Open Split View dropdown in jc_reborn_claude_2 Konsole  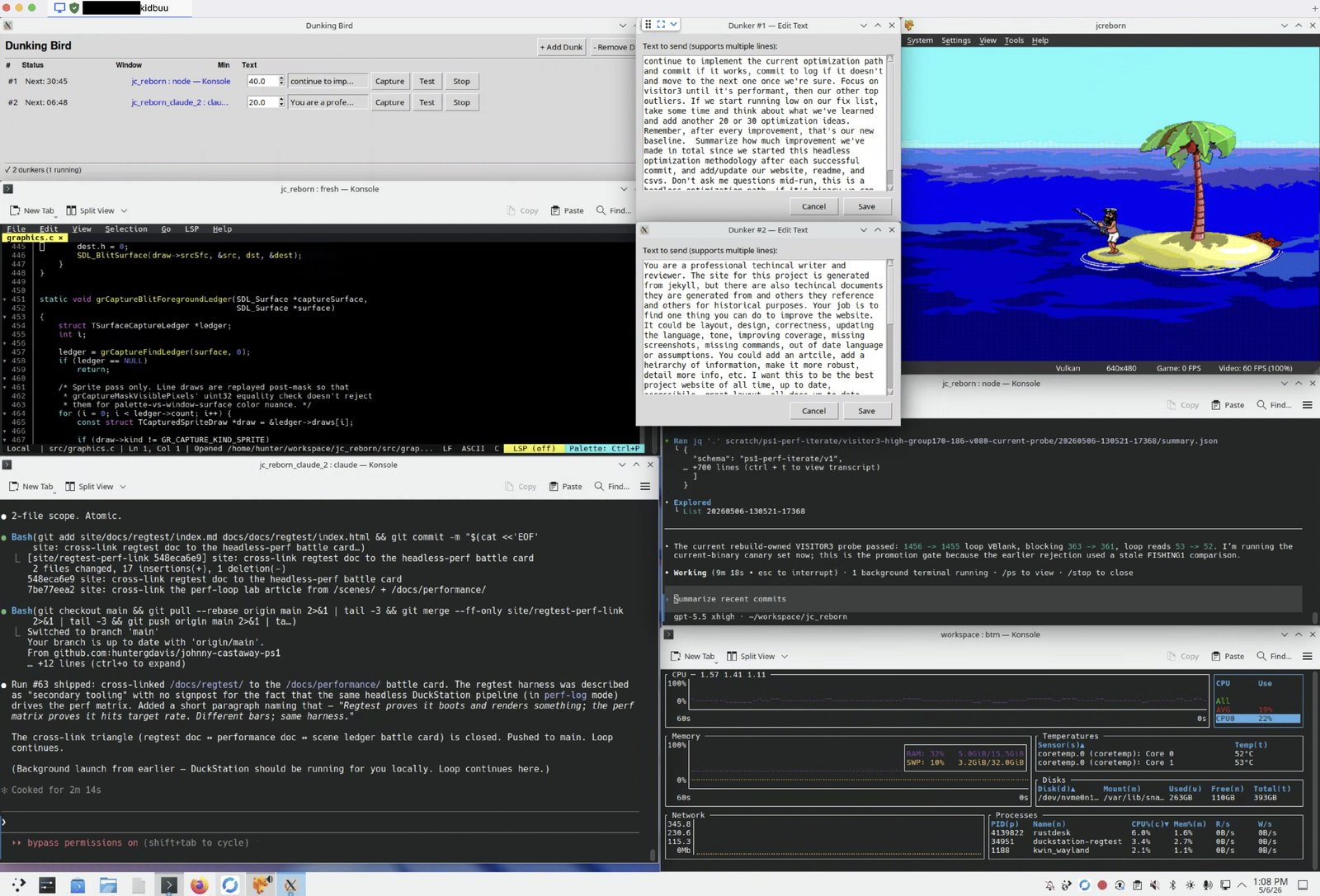coord(123,487)
